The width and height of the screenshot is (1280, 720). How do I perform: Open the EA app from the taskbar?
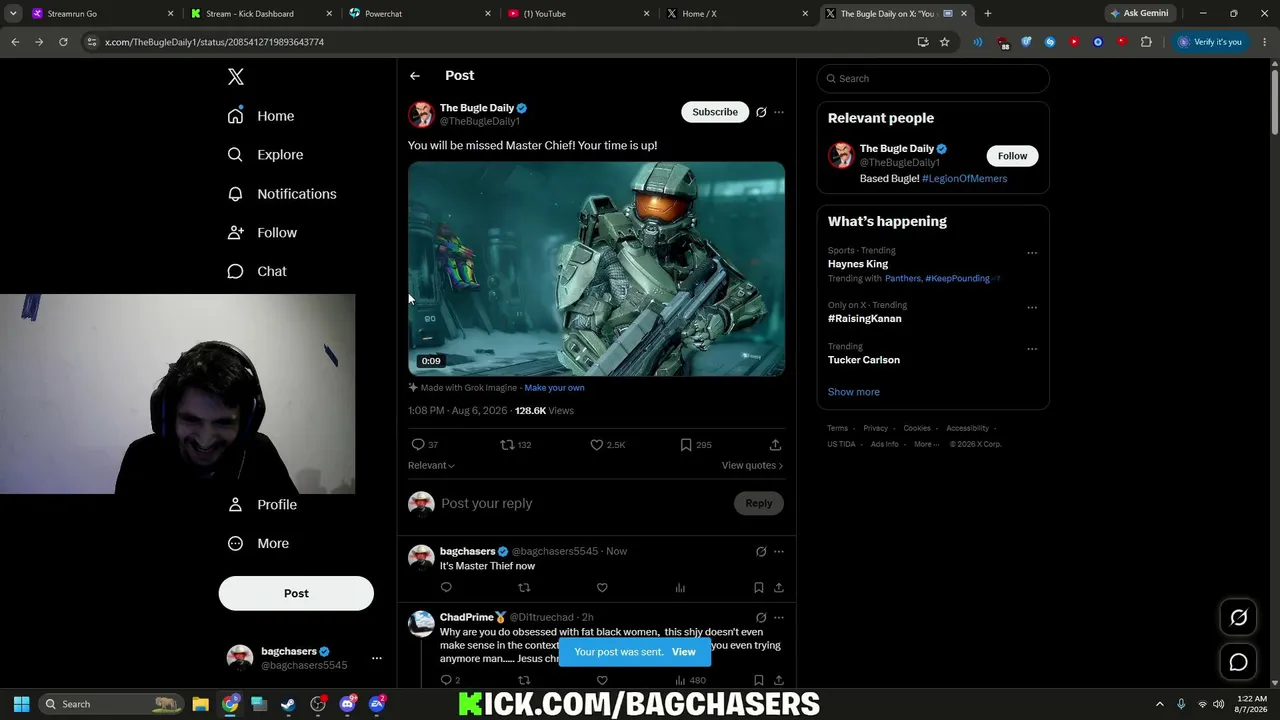click(x=377, y=704)
